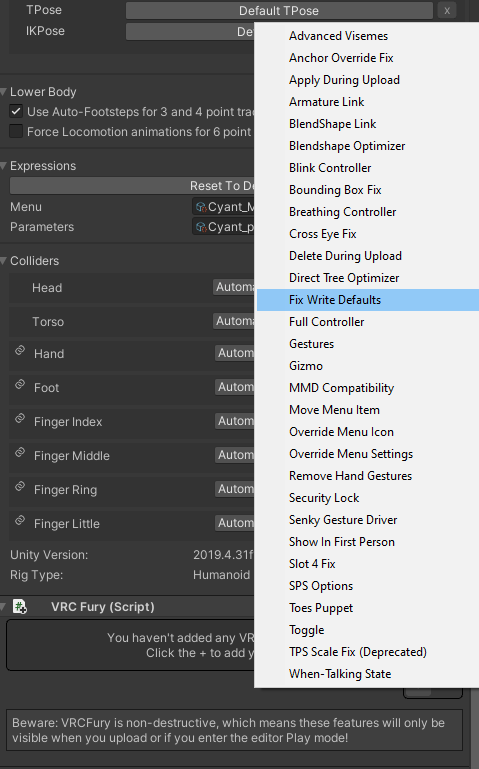
Task: Open Finger Little collider dropdown
Action: (x=235, y=523)
